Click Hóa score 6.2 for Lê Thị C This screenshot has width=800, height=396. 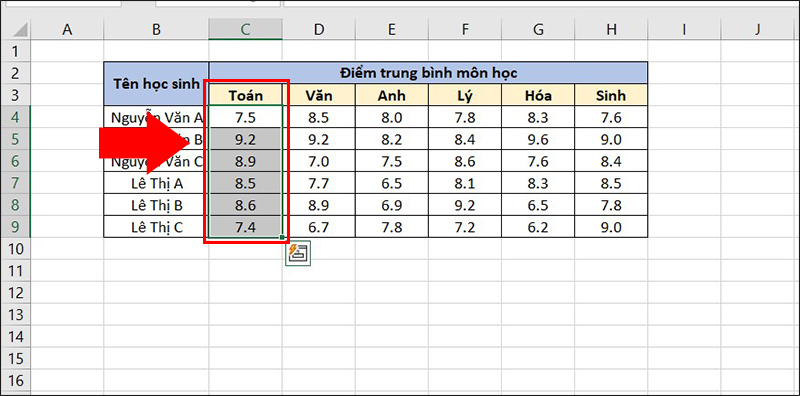point(538,227)
